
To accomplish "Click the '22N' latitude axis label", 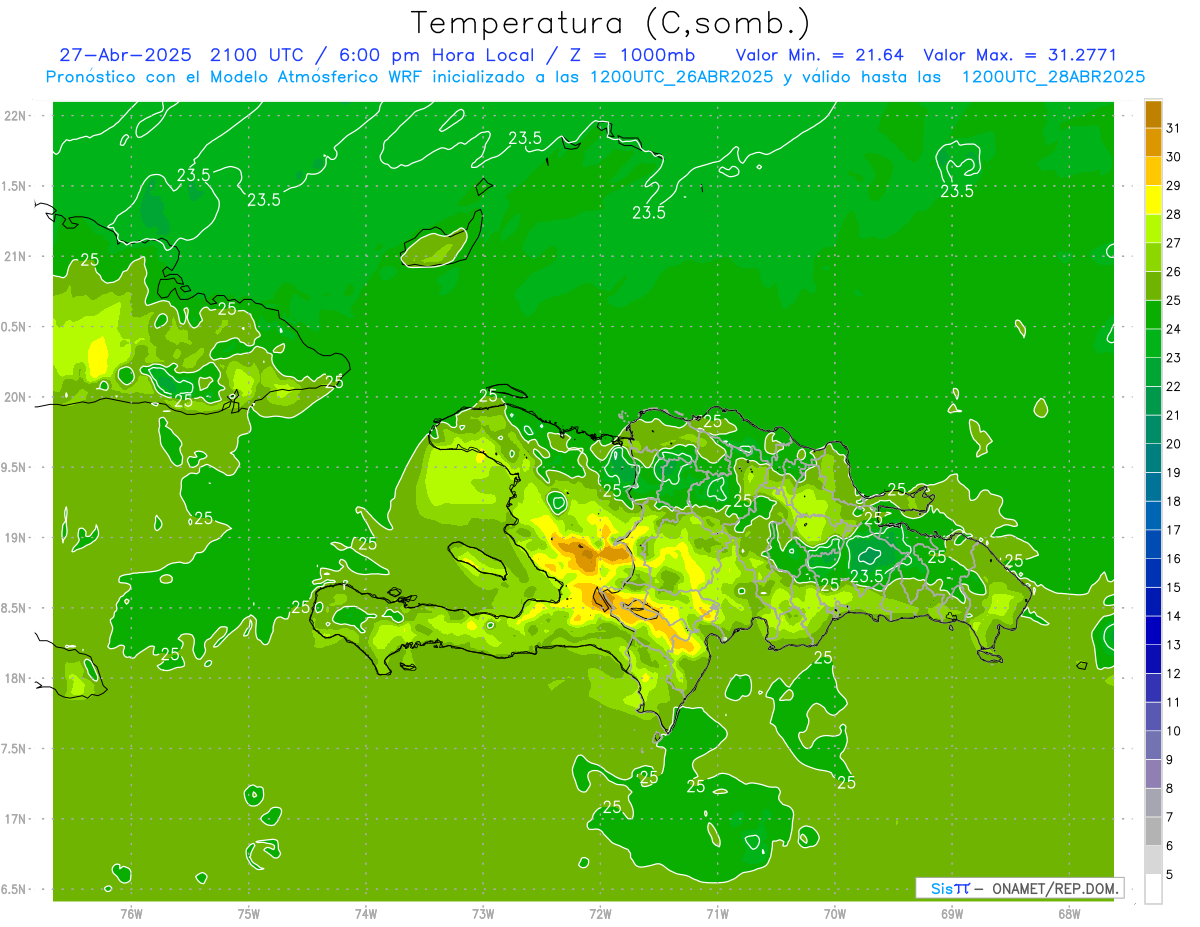I will click(16, 116).
